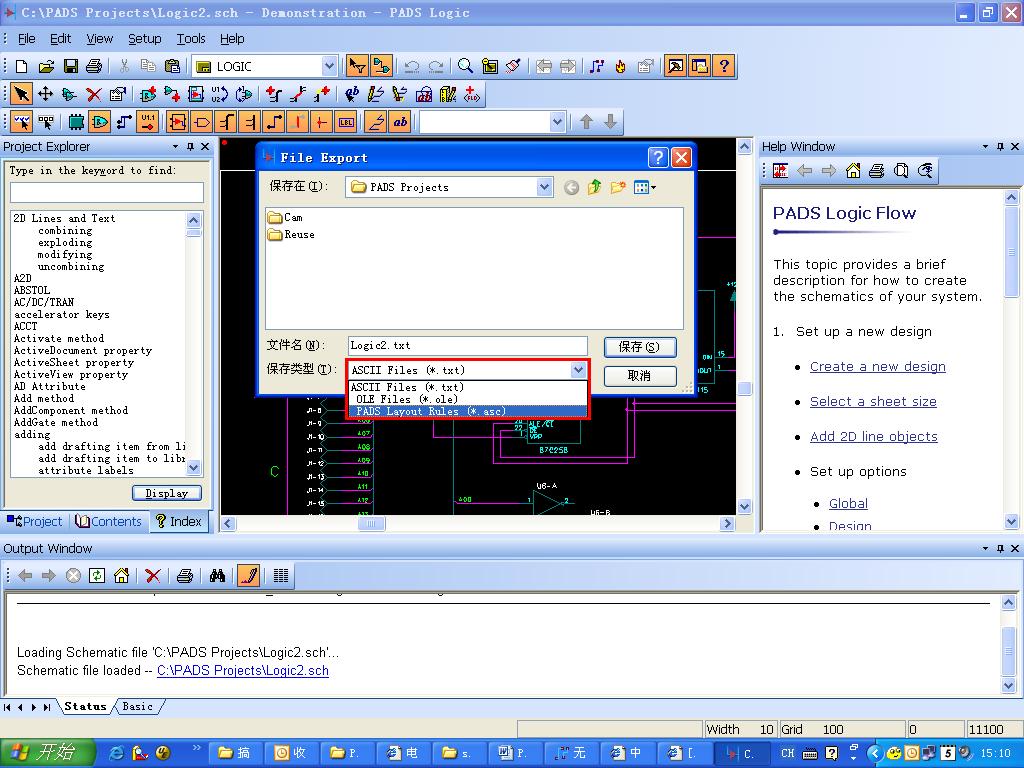
Task: Click Home icon in Help Window toolbar
Action: (853, 171)
